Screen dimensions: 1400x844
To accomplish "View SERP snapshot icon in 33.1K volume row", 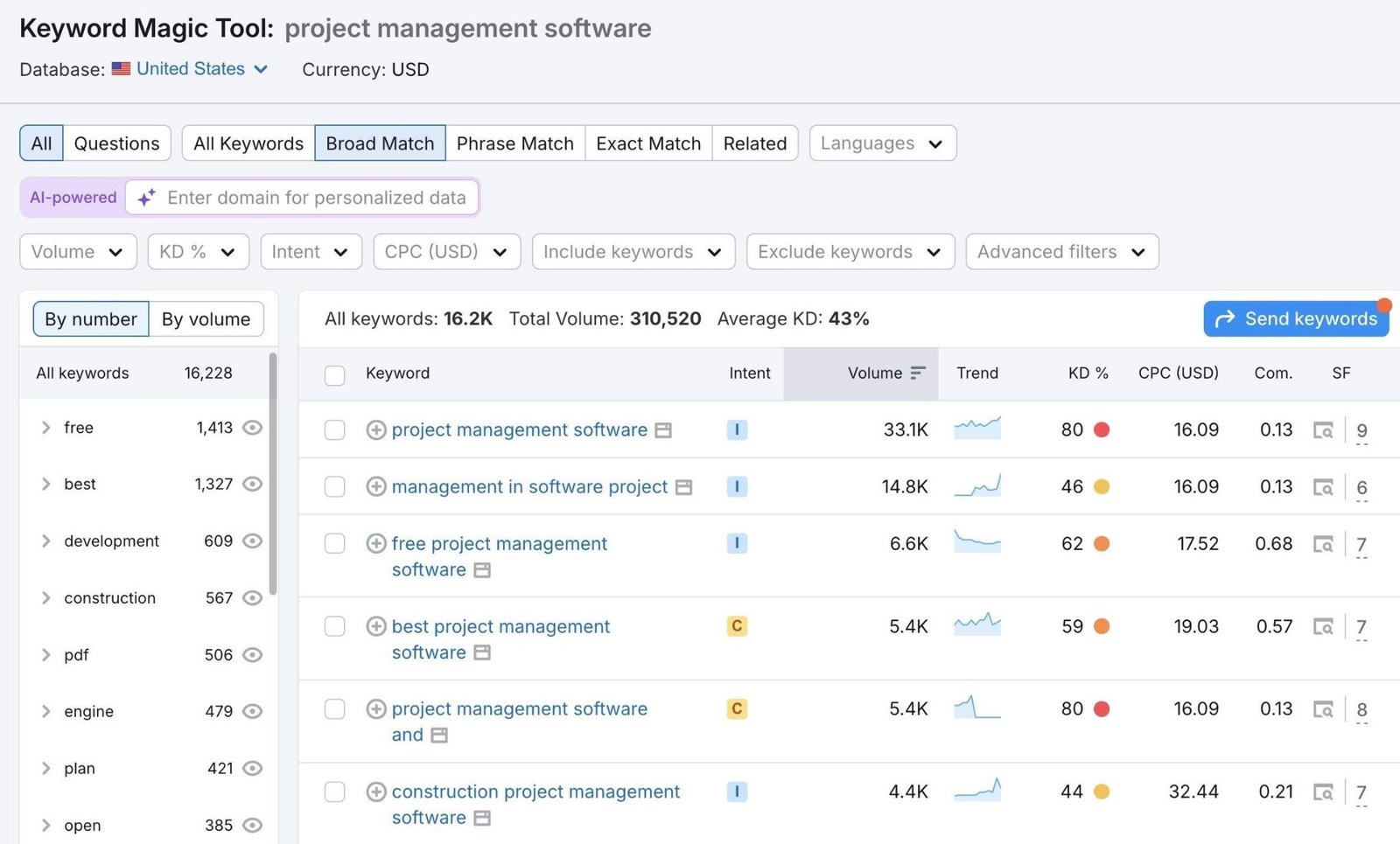I will point(1323,430).
